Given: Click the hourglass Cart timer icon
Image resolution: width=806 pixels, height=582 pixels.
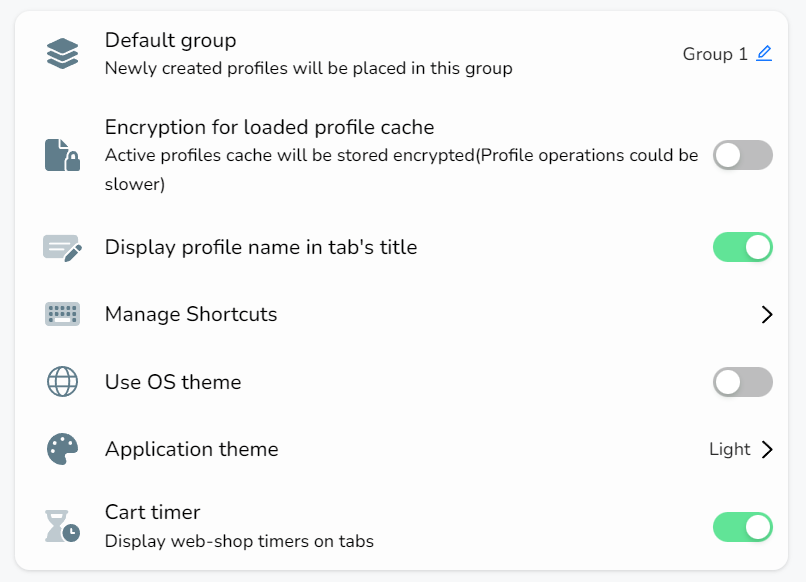Looking at the screenshot, I should (x=62, y=526).
